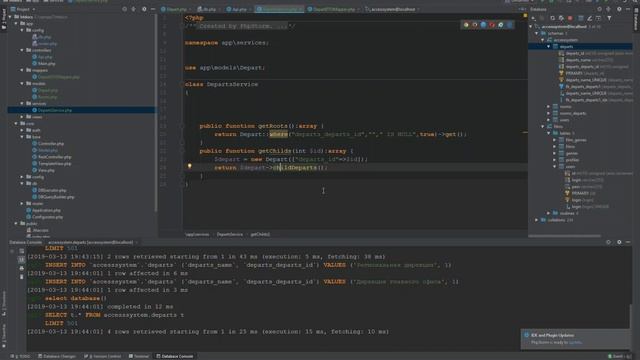Collapse the mappers folder arrow
640x360 pixels.
tap(22, 70)
